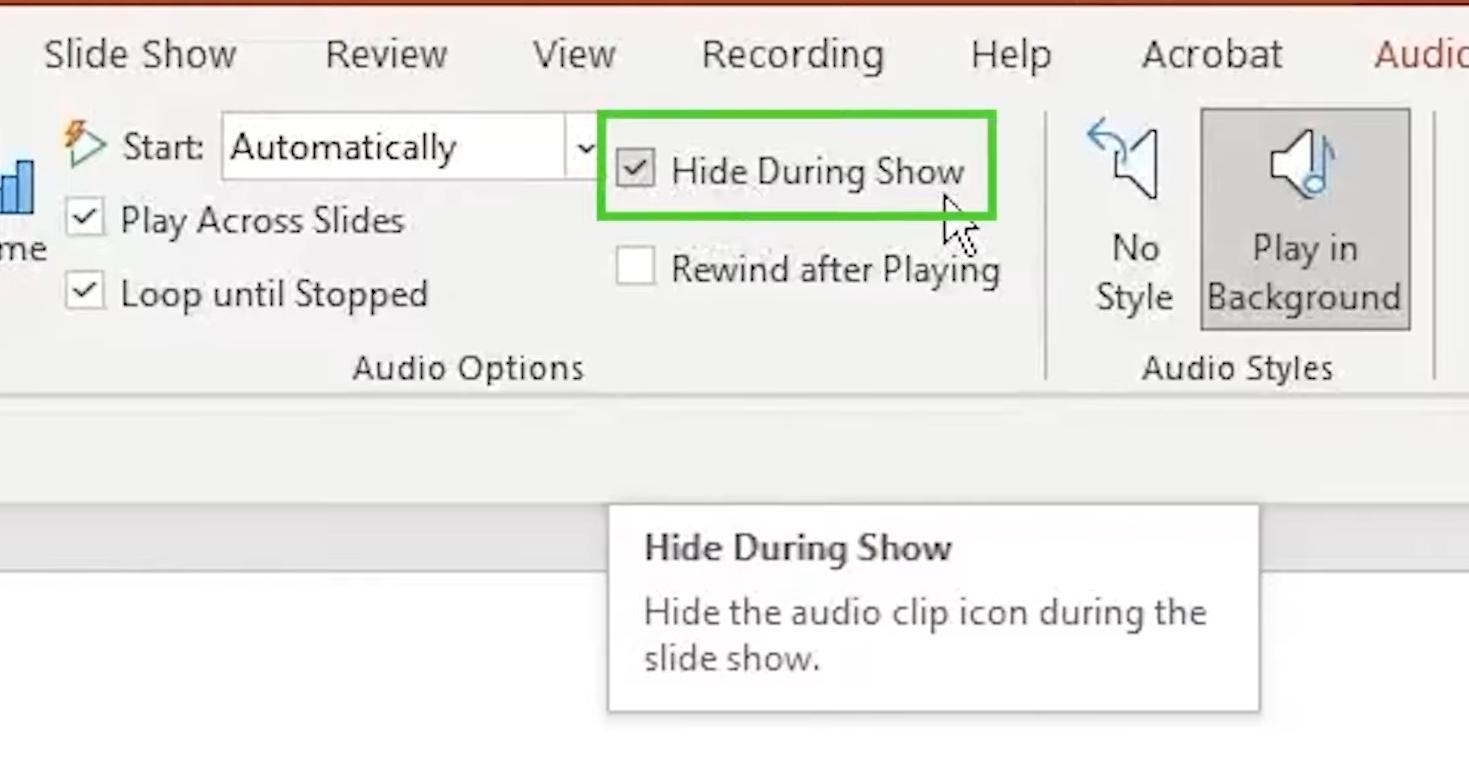Viewport: 1469px width, 776px height.
Task: Open the Slide Show tab
Action: tap(140, 54)
